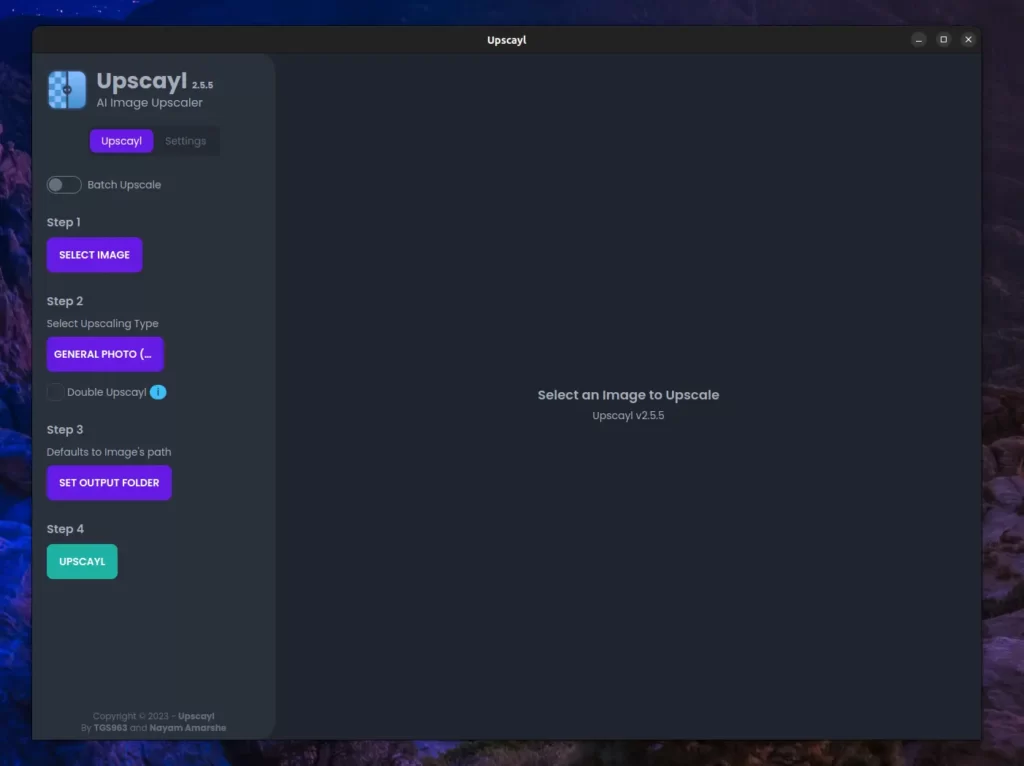Start upscaling with the green Upscayl button
The image size is (1024, 766).
tap(82, 562)
